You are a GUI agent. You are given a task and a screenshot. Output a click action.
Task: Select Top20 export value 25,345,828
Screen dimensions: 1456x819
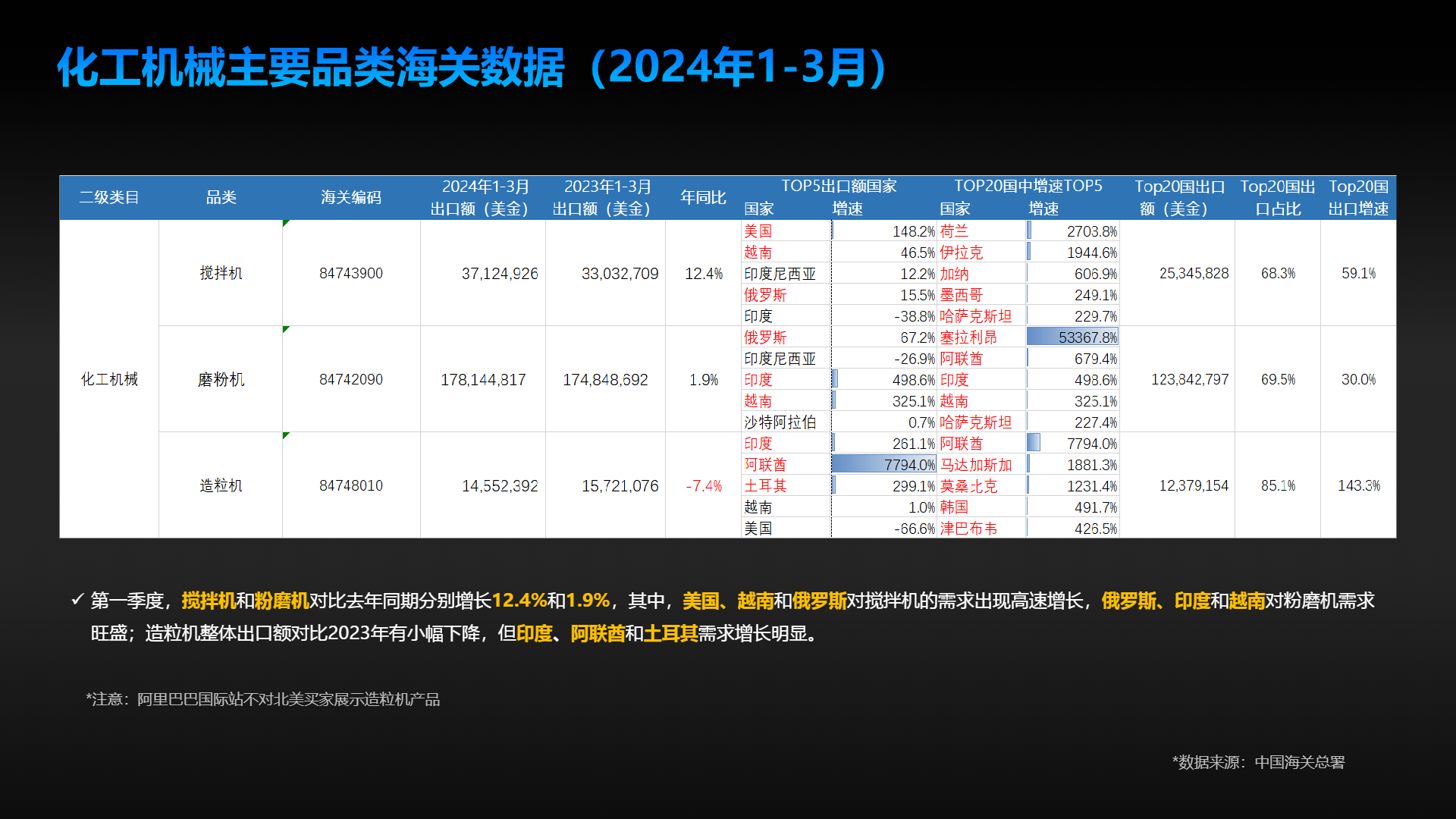tap(1194, 273)
